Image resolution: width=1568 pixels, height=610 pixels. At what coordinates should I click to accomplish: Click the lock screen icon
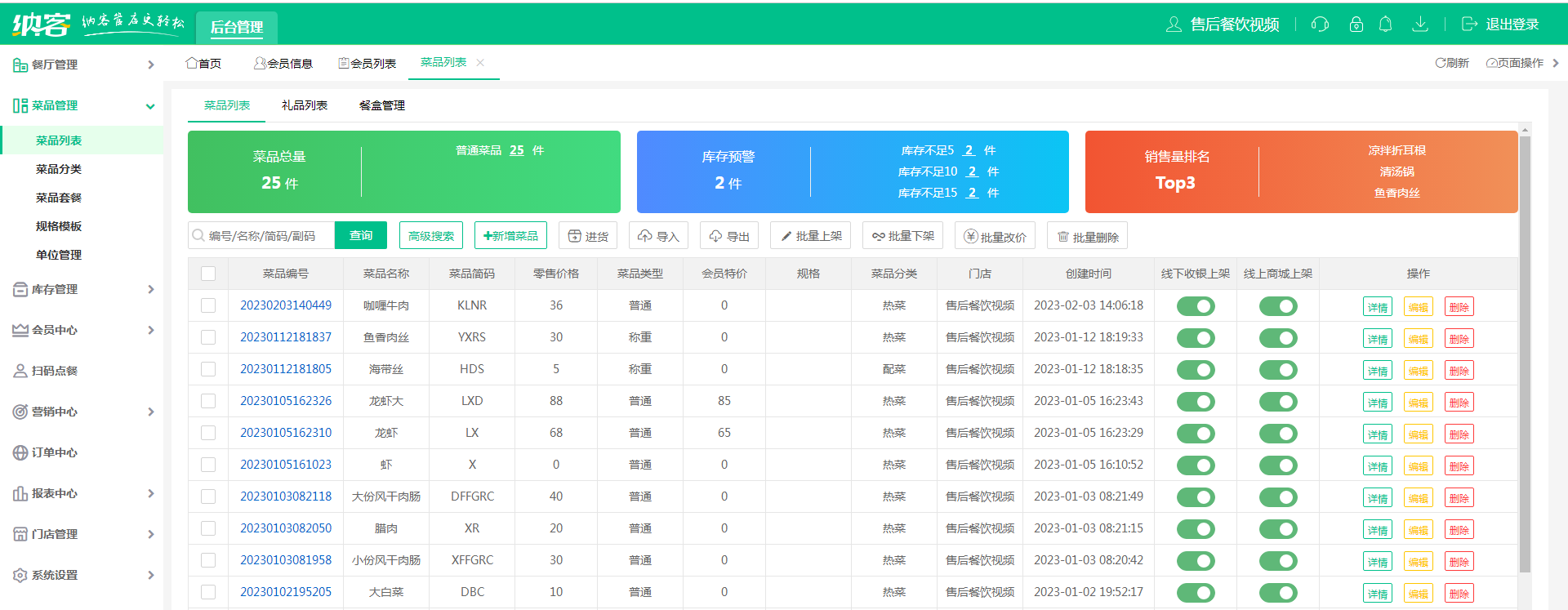(1356, 24)
